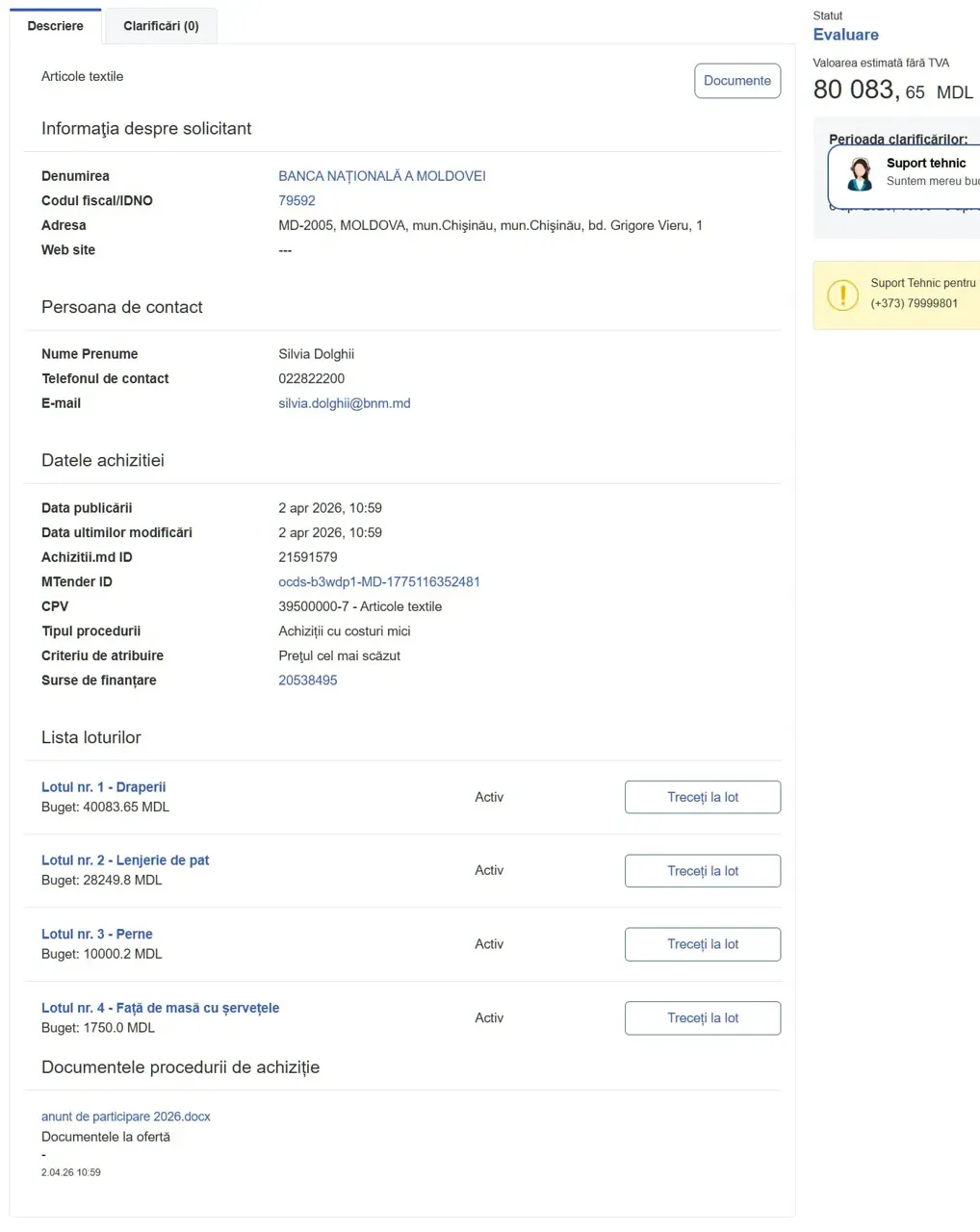Switch to the Descriere tab

tap(55, 26)
